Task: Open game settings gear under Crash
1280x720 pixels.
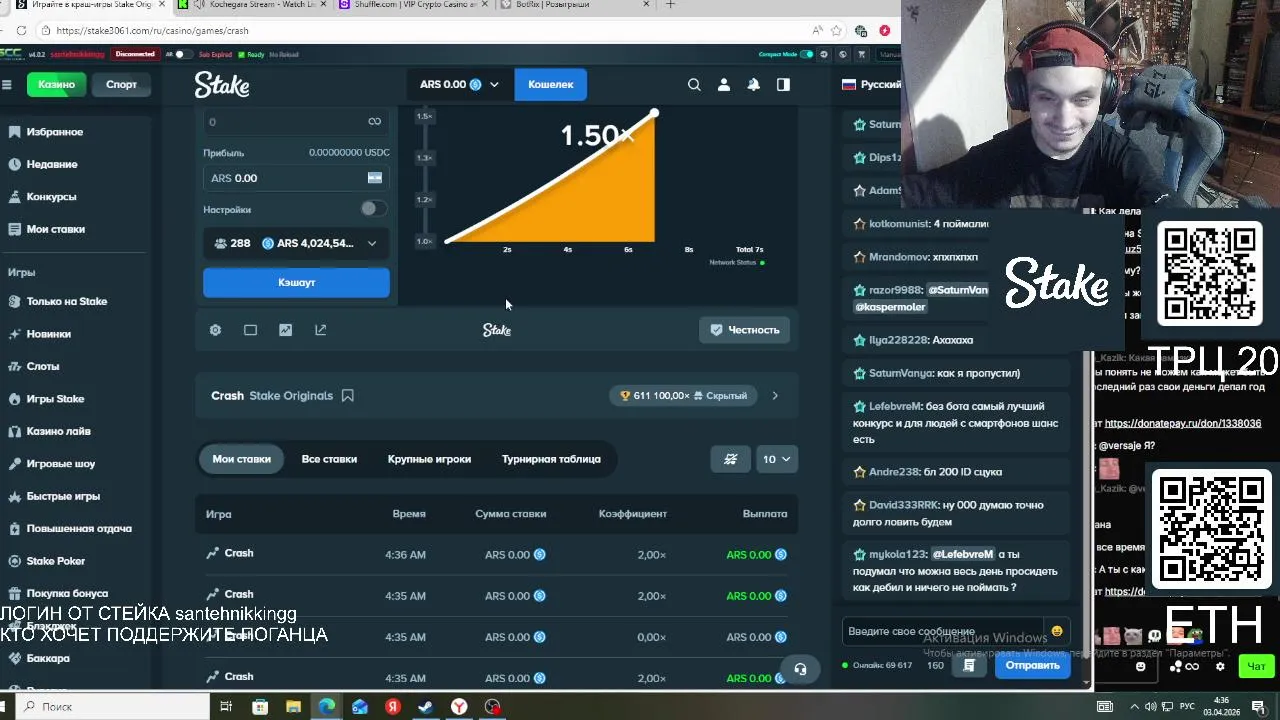Action: [215, 330]
